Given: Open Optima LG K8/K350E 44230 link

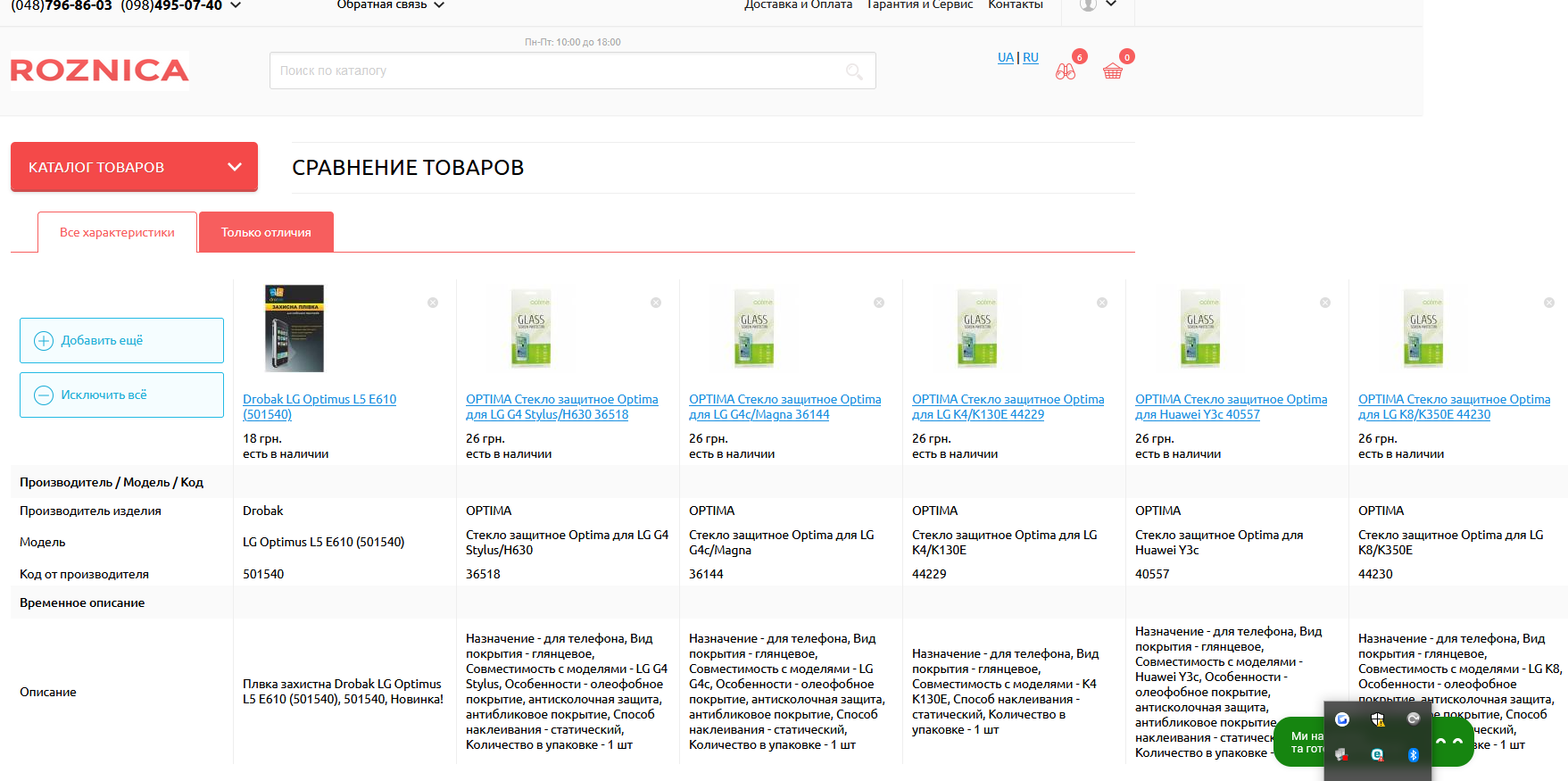Looking at the screenshot, I should click(1455, 407).
